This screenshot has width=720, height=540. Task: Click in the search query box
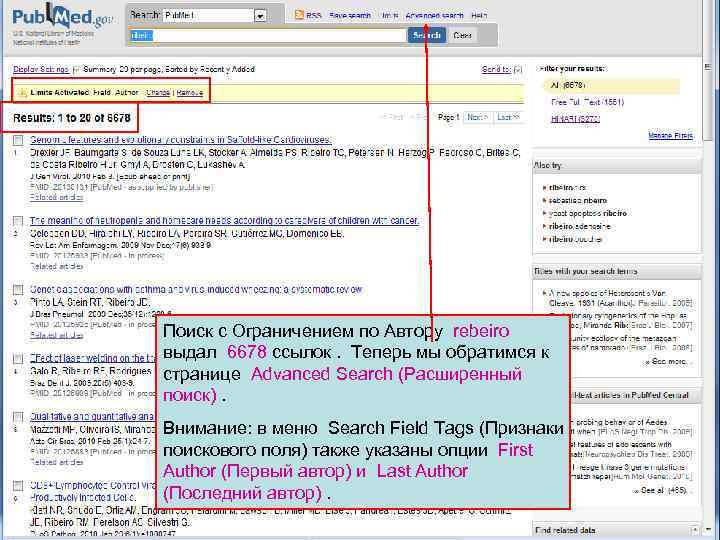(268, 35)
